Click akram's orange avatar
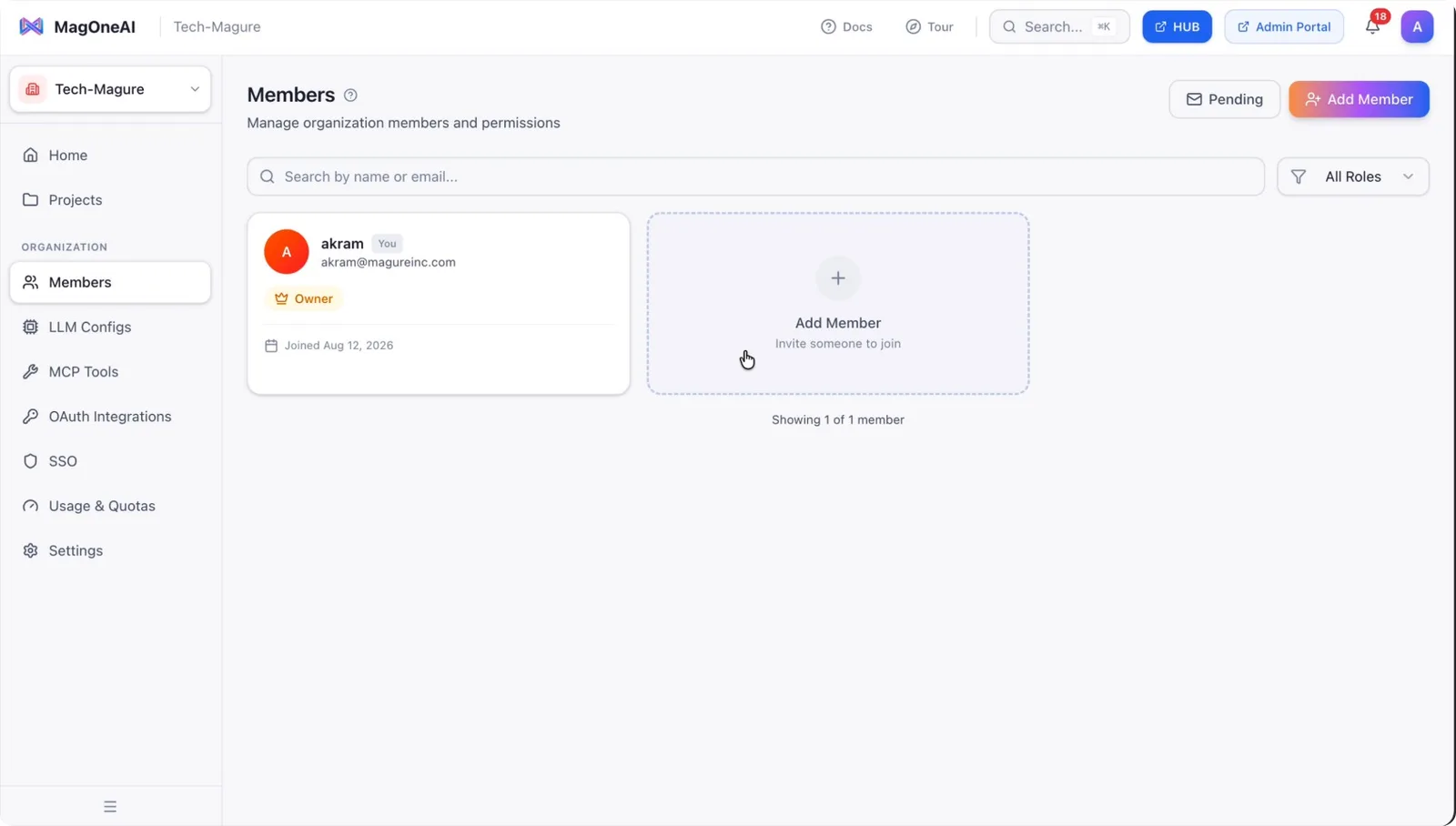 pos(287,252)
